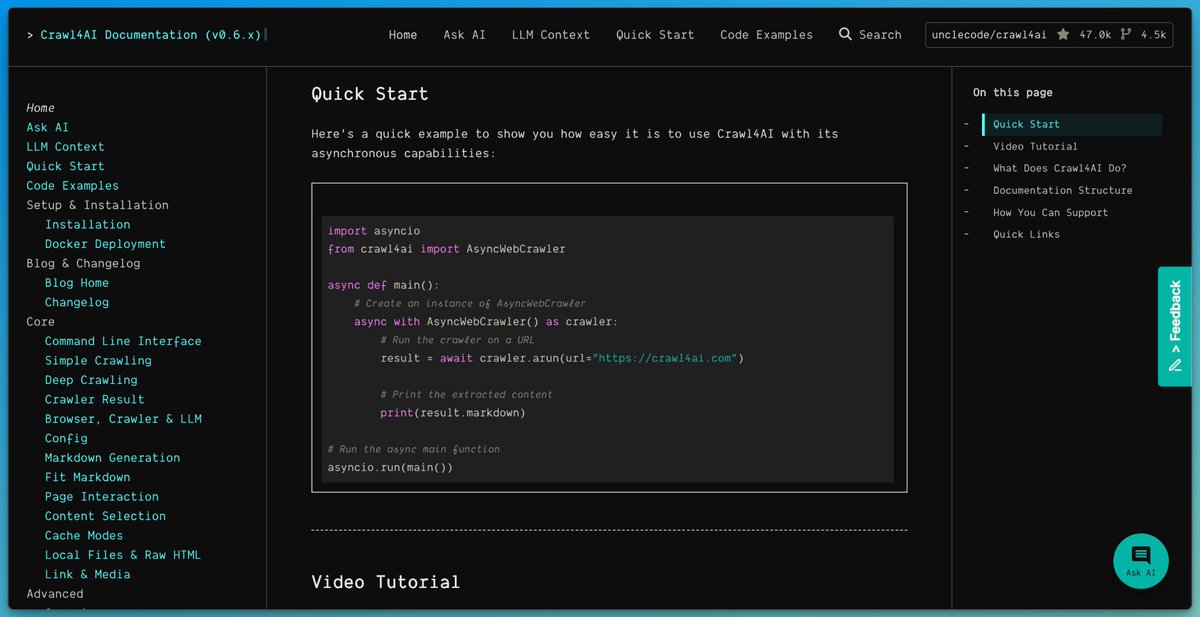The image size is (1200, 617).
Task: Select Quick Start in top navigation
Action: (655, 34)
